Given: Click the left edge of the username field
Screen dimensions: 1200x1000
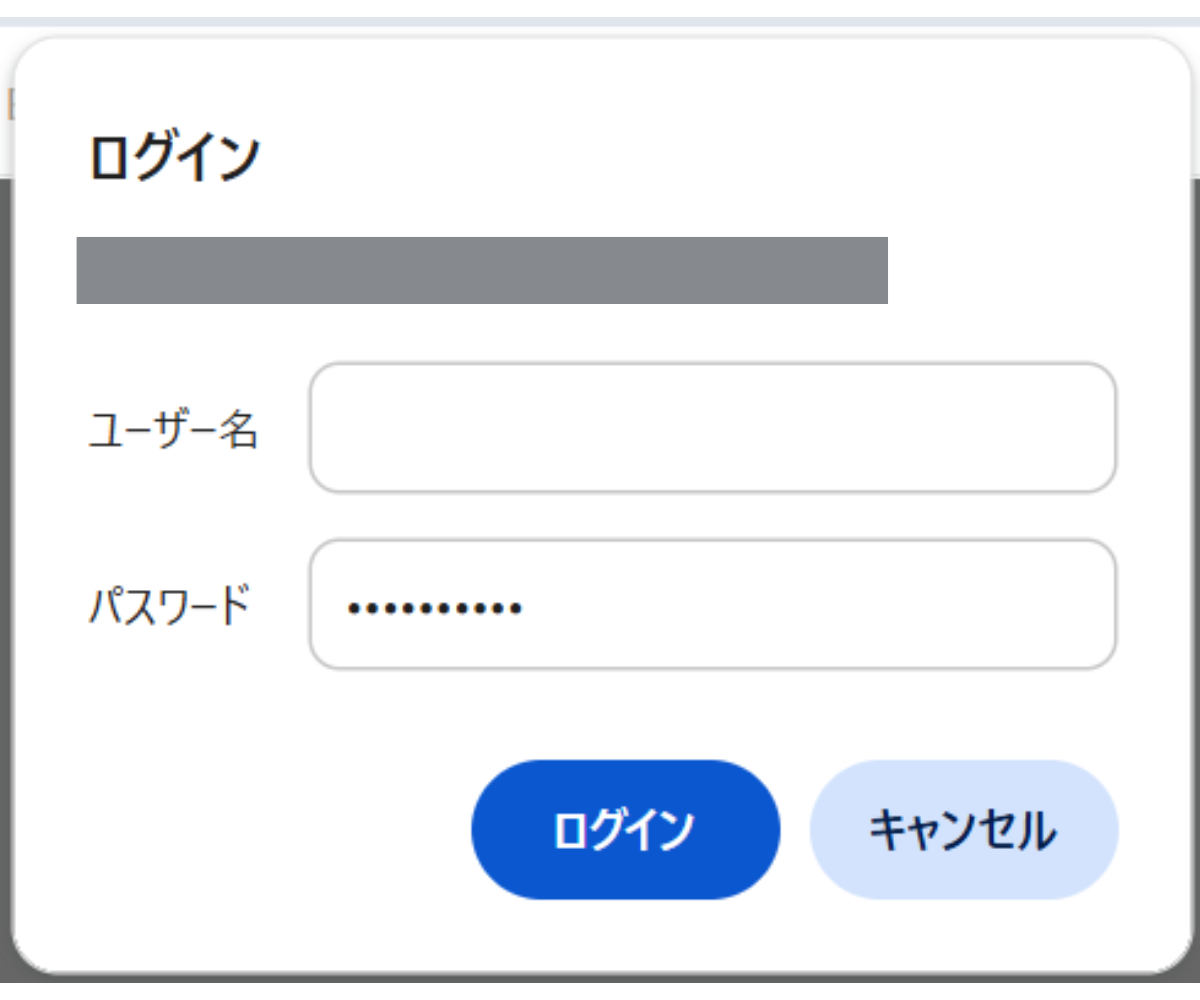Looking at the screenshot, I should (330, 428).
